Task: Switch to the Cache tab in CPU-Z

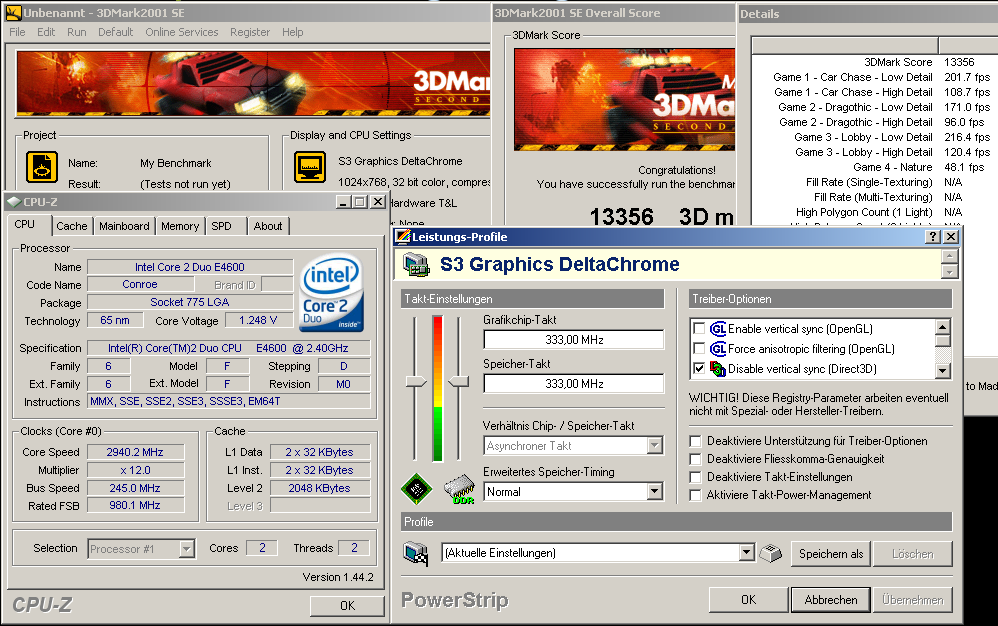Action: coord(72,226)
